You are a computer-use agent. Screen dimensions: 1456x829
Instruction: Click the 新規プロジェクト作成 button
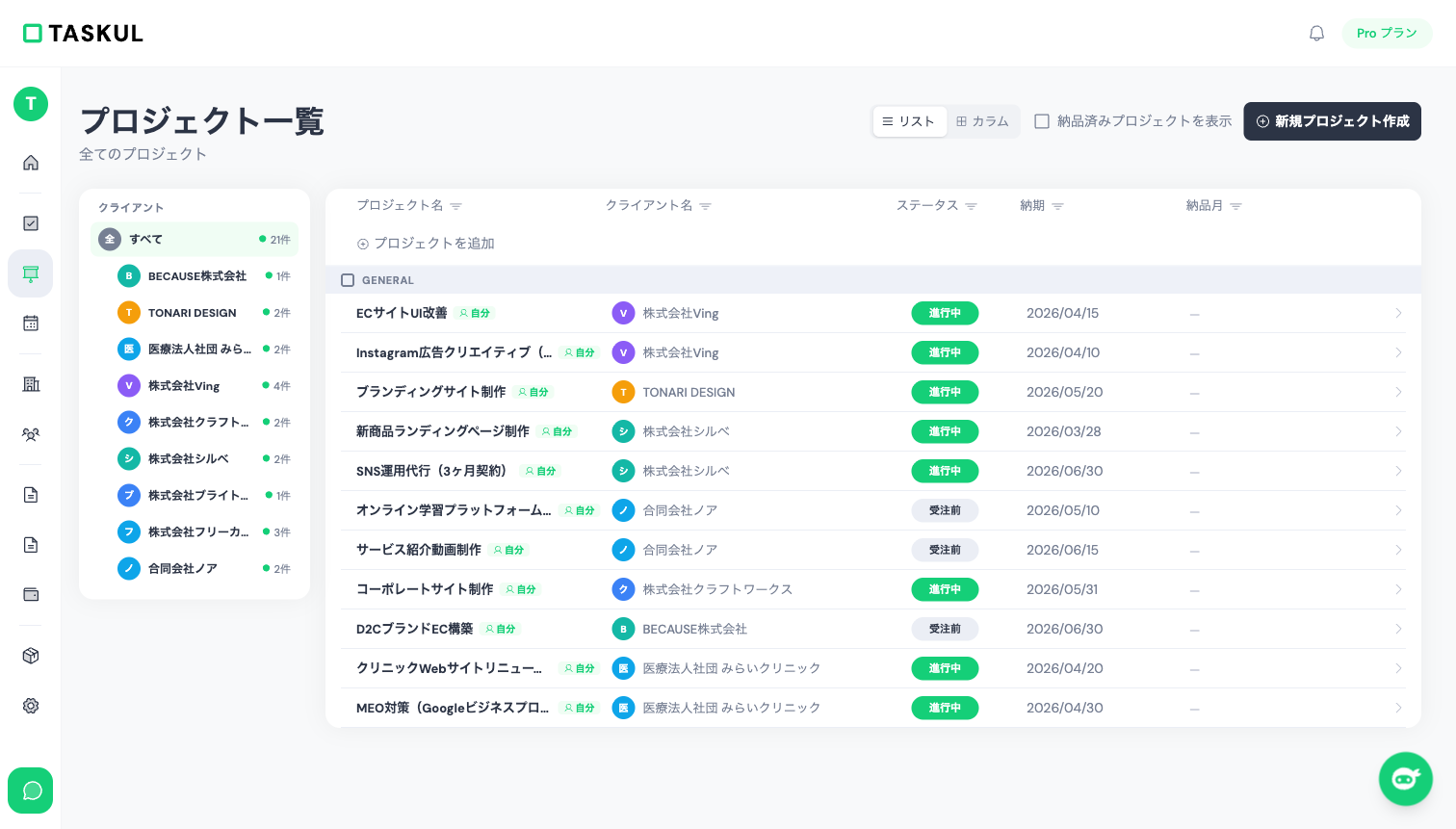tap(1333, 121)
